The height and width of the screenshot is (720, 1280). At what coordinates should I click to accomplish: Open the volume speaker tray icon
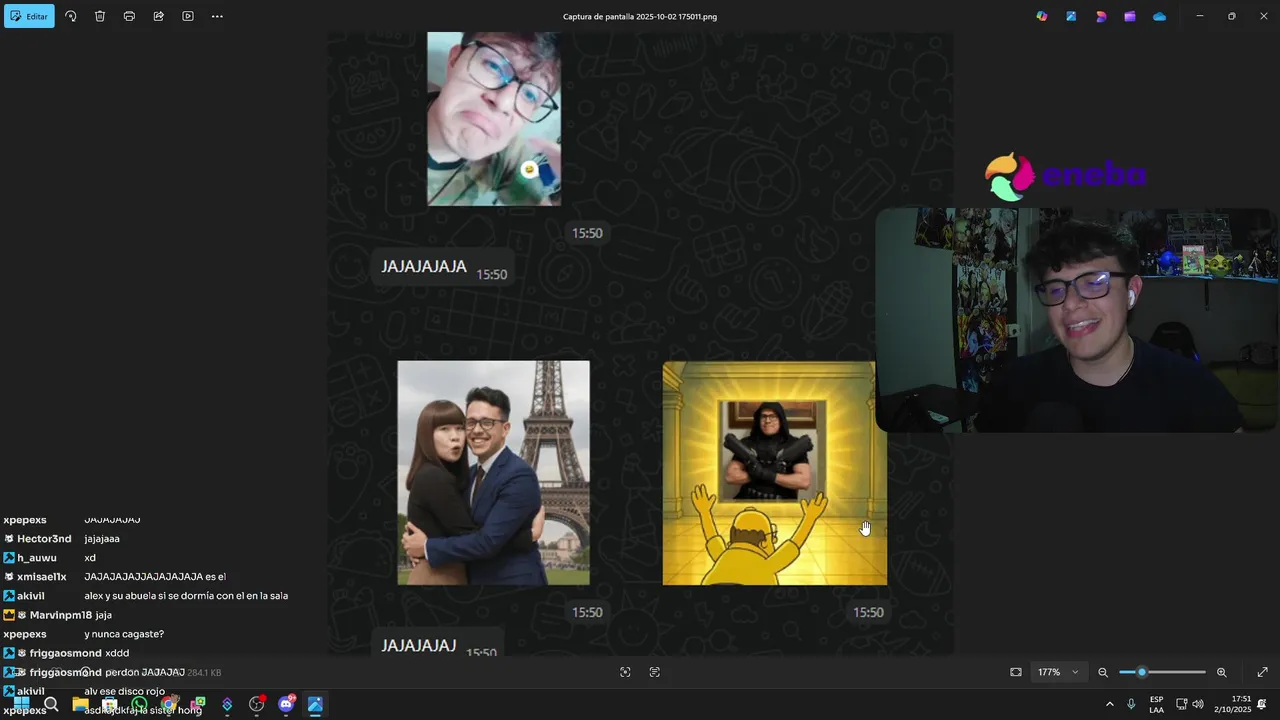(1198, 704)
